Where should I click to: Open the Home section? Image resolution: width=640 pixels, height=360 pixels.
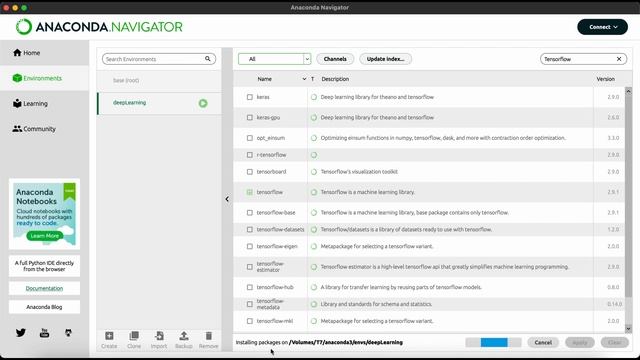tap(27, 53)
